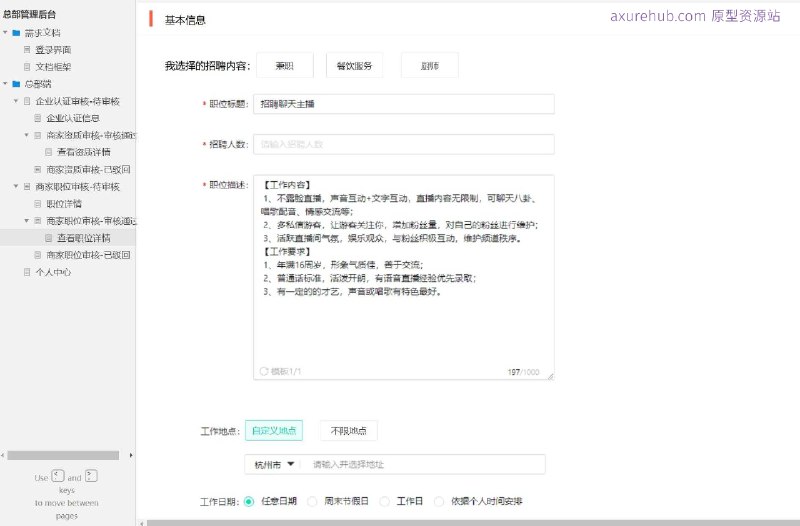Open the 商家资质审核-已驳回 page

(88, 169)
